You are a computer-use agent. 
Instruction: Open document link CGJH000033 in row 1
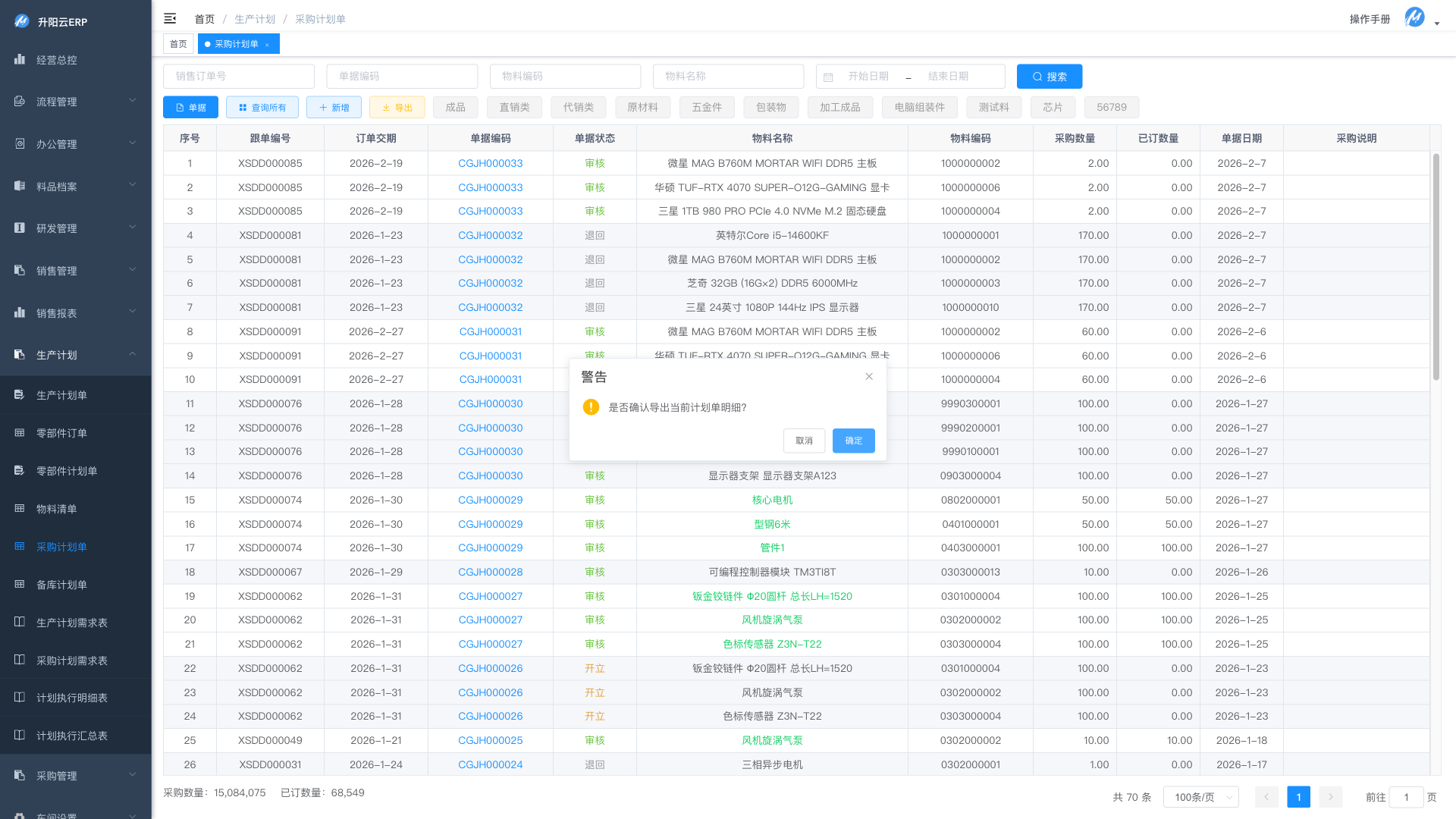[490, 163]
